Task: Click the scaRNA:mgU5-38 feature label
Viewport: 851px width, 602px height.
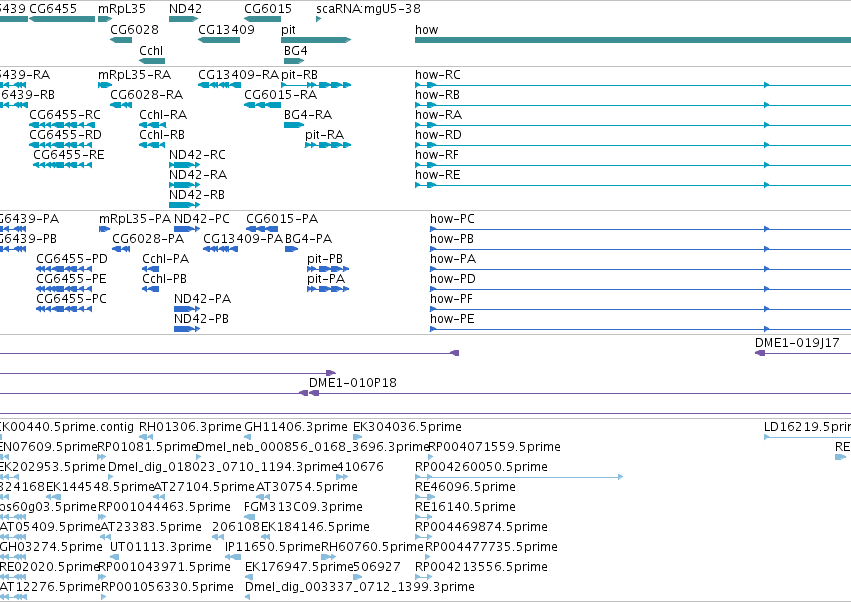Action: click(x=368, y=9)
